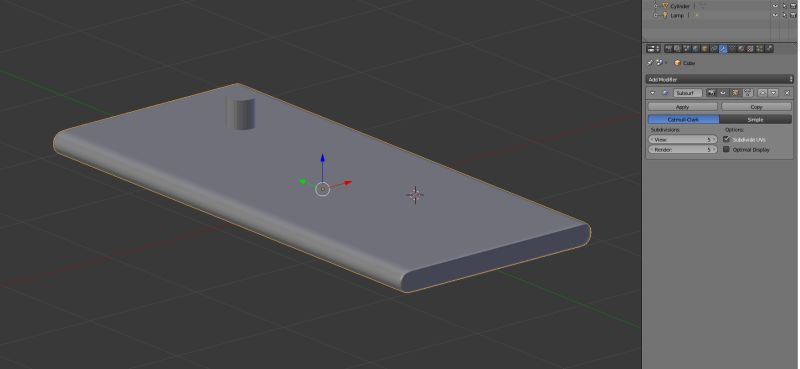
Task: Enable Optimal Display checkbox
Action: (x=727, y=149)
